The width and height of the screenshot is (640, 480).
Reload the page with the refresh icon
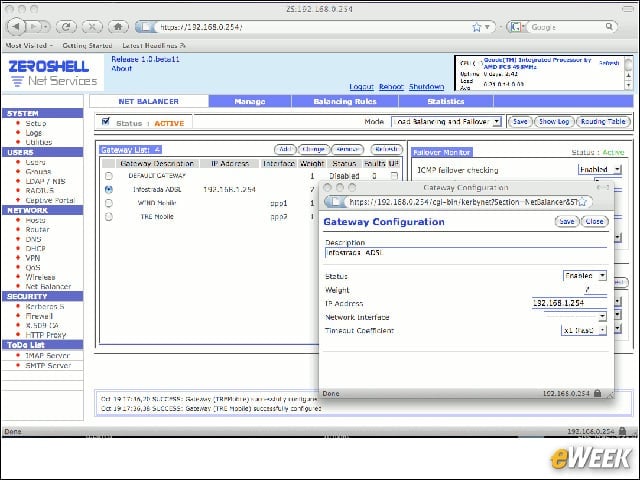[66, 27]
